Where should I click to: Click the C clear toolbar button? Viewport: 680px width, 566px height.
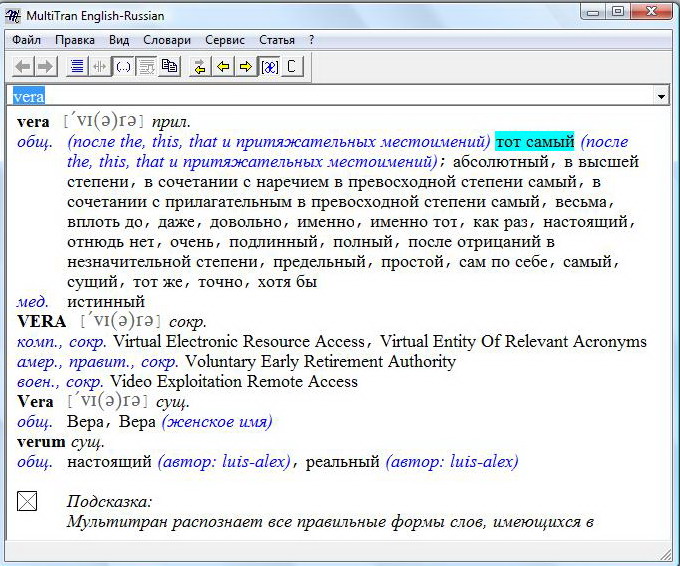pos(292,66)
